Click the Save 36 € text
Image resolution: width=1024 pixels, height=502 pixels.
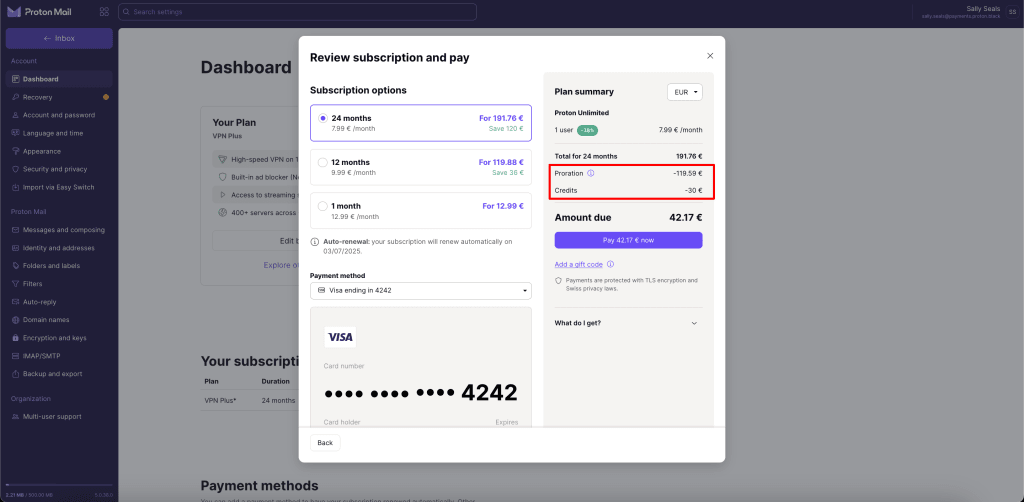click(508, 172)
